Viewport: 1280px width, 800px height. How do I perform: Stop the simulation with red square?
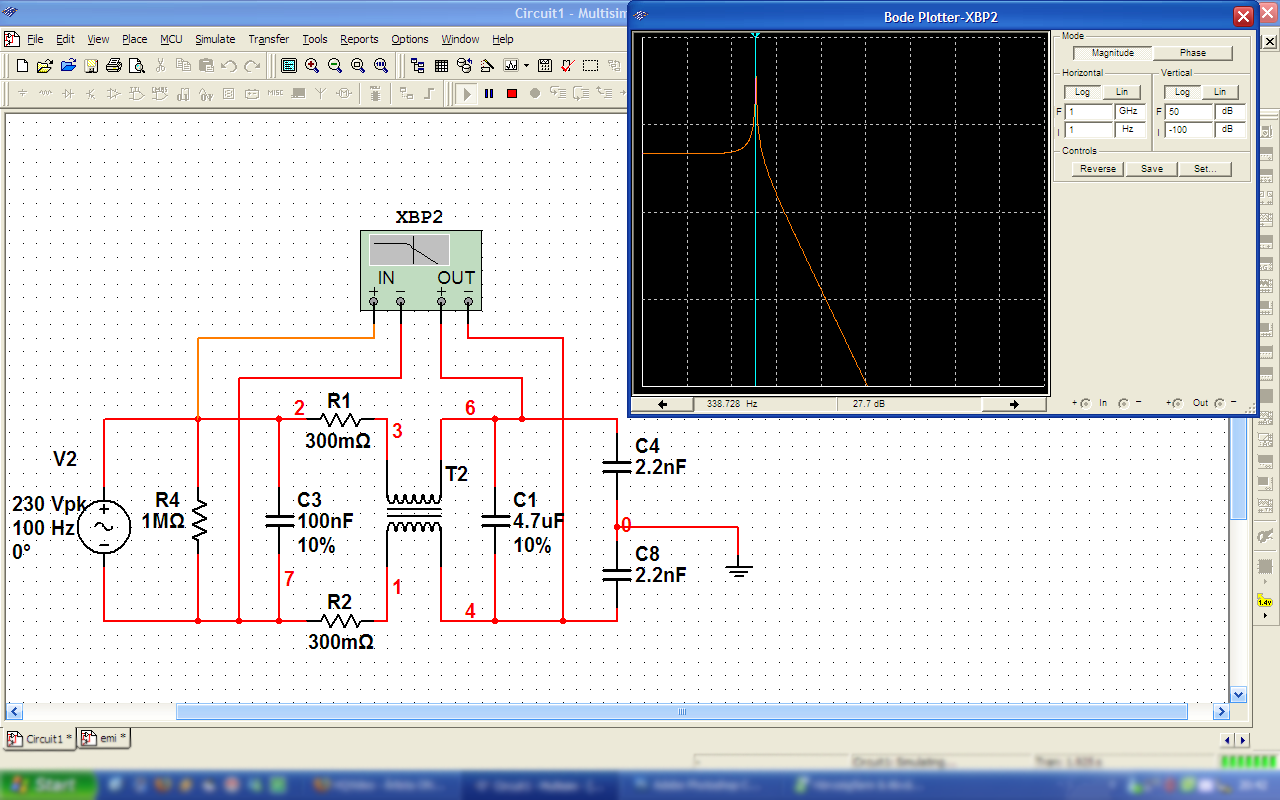click(512, 93)
